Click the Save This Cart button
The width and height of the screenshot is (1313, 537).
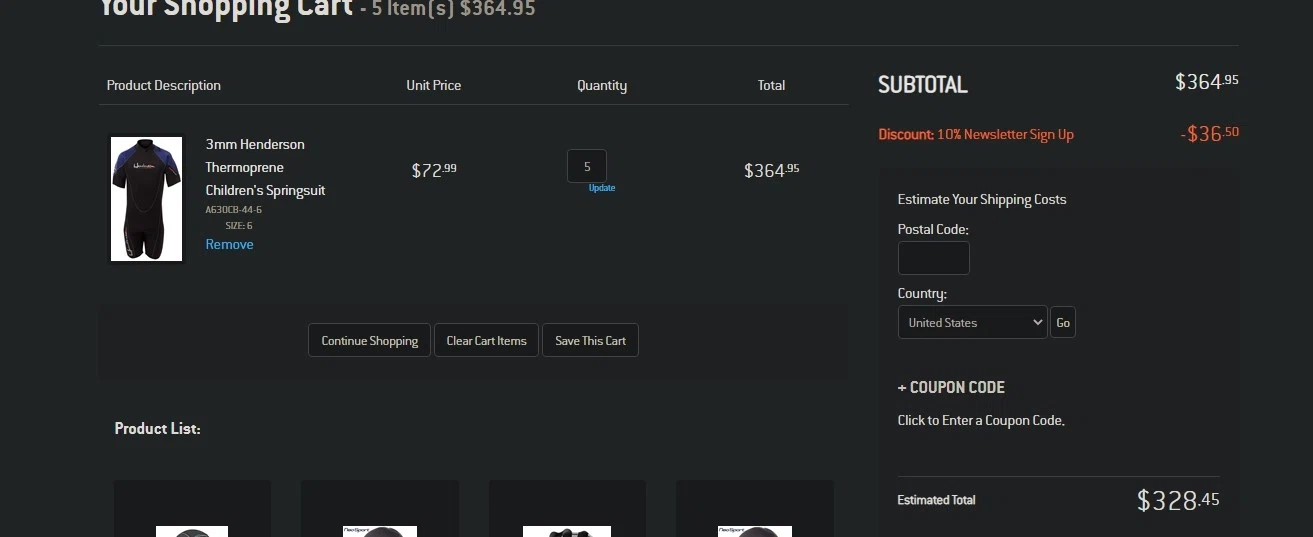point(590,340)
